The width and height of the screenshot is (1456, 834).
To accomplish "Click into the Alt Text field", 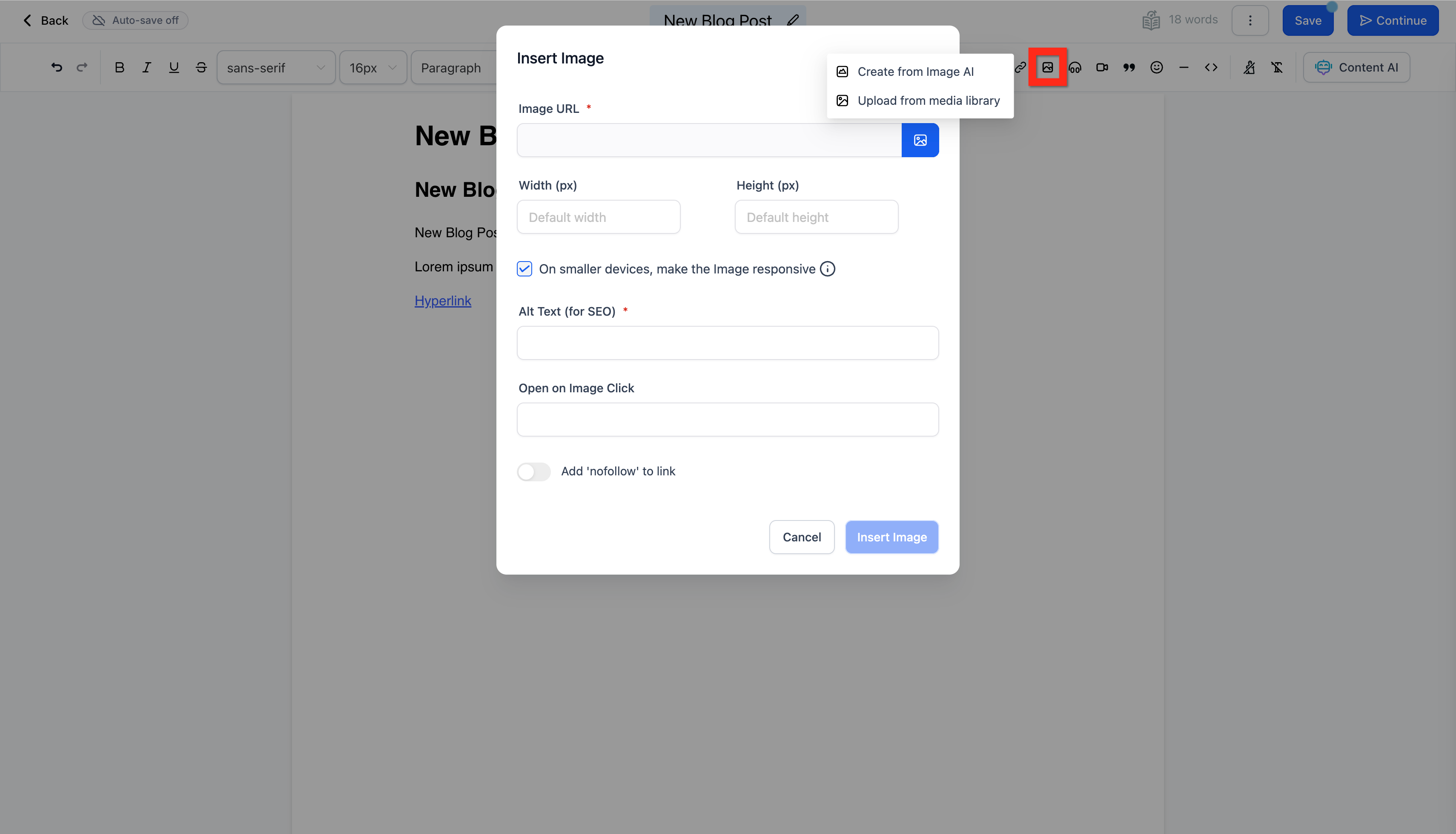I will coord(728,342).
